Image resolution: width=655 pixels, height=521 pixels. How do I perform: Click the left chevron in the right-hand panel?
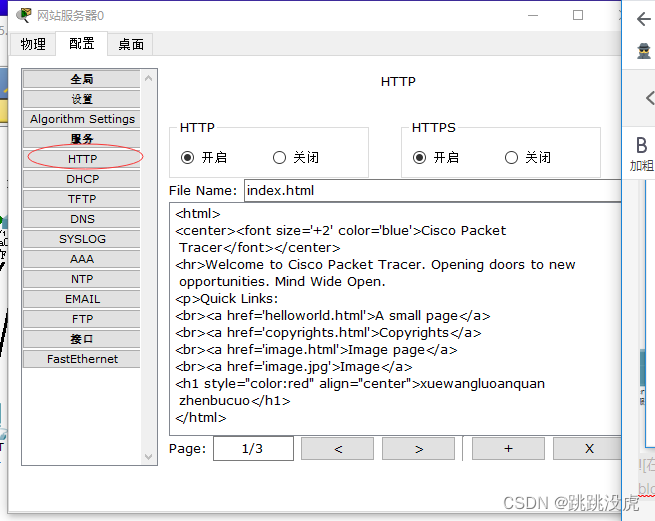[650, 98]
